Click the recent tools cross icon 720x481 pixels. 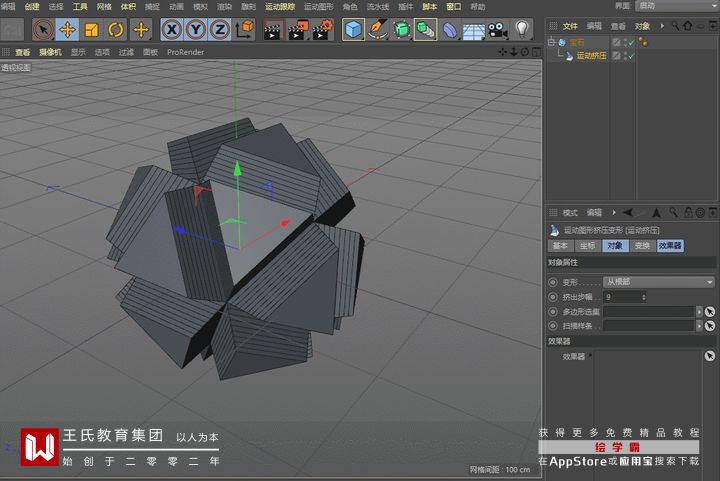(x=141, y=30)
